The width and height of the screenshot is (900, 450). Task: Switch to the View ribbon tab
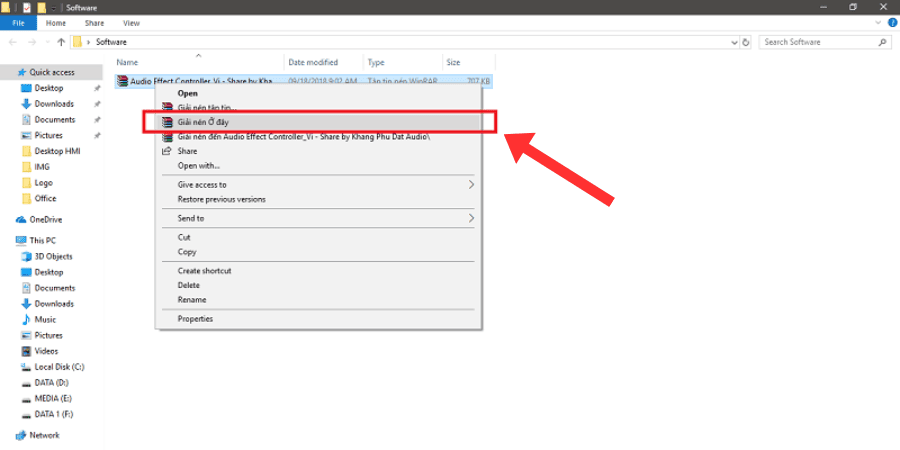point(131,23)
